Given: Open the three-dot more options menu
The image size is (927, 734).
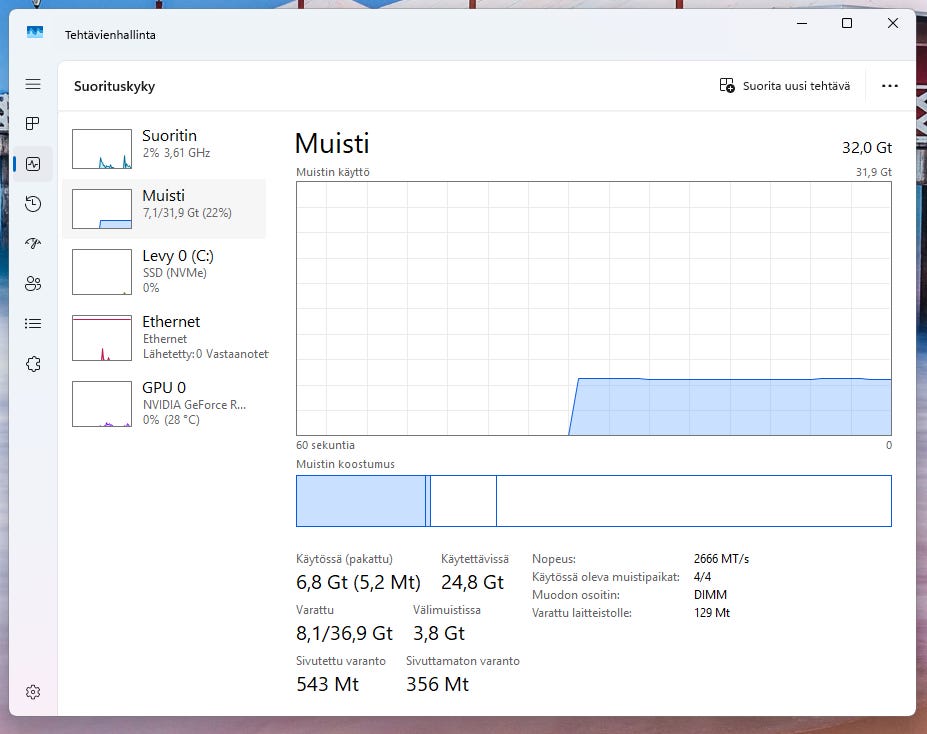Looking at the screenshot, I should (x=890, y=86).
